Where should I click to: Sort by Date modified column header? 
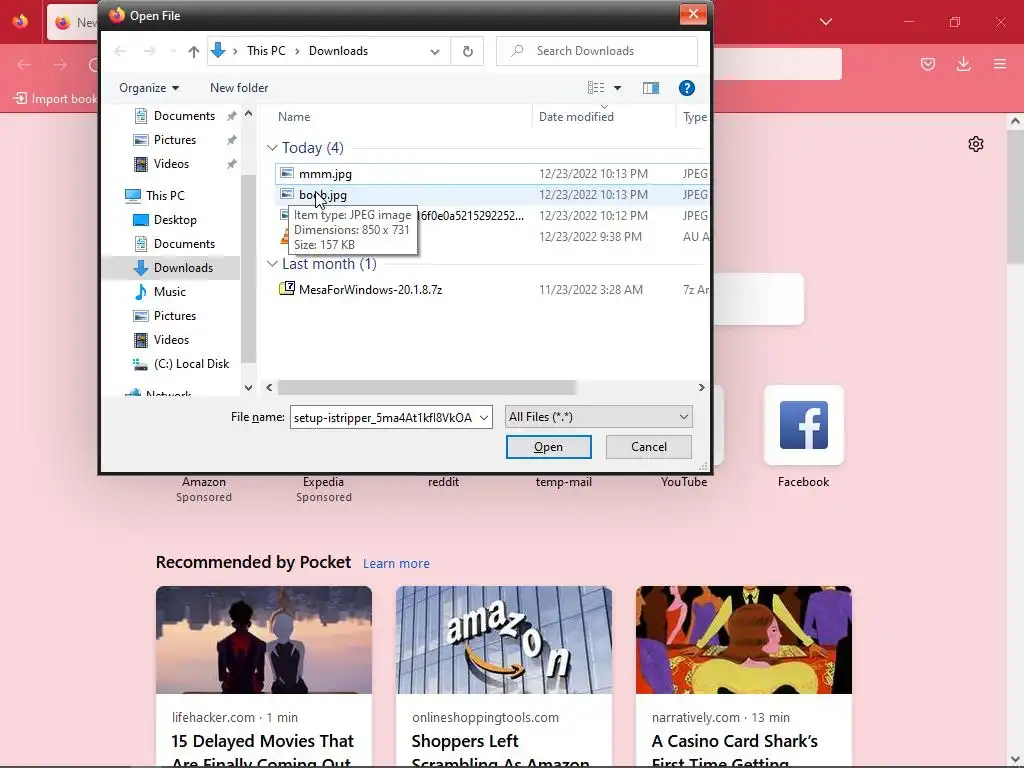click(576, 118)
